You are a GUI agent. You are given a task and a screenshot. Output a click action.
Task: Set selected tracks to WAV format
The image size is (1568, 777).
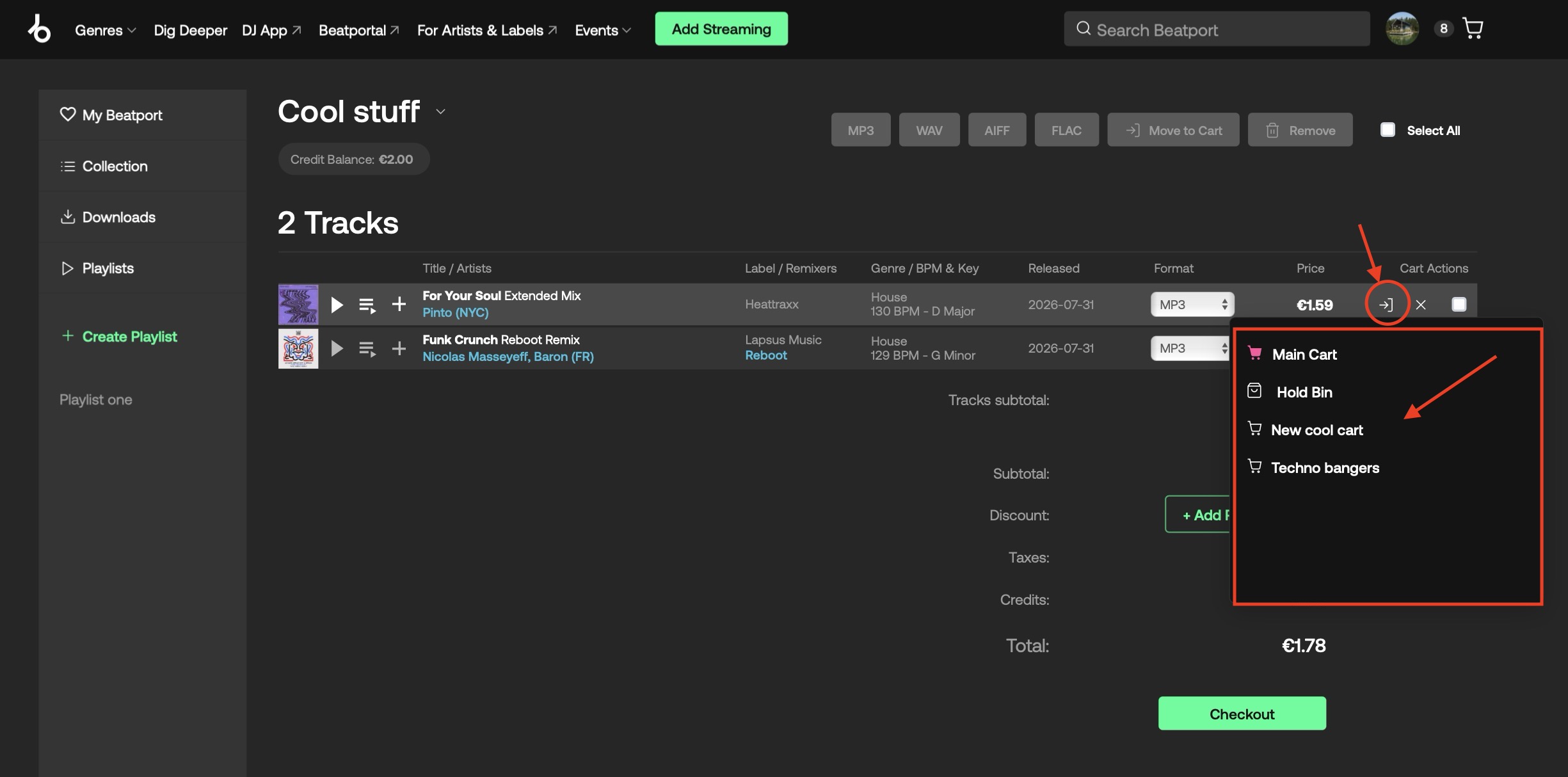click(x=929, y=130)
